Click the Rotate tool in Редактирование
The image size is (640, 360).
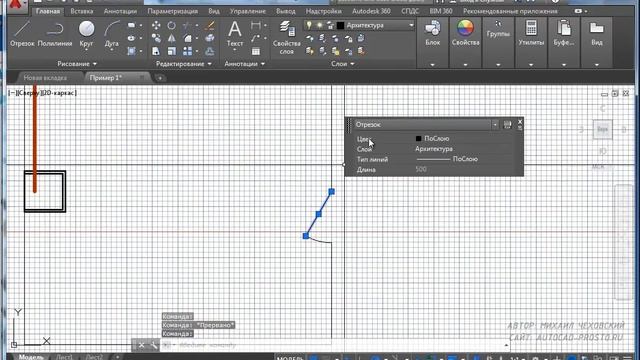tap(171, 25)
